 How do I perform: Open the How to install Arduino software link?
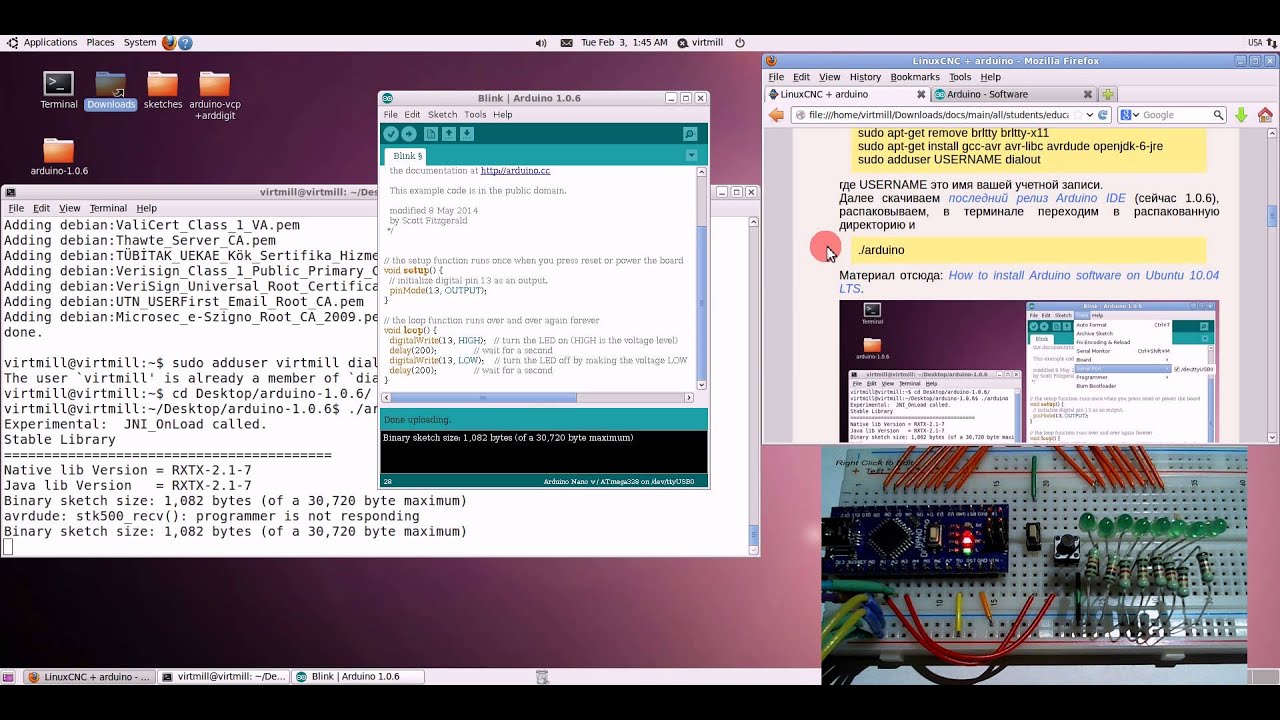1029,282
